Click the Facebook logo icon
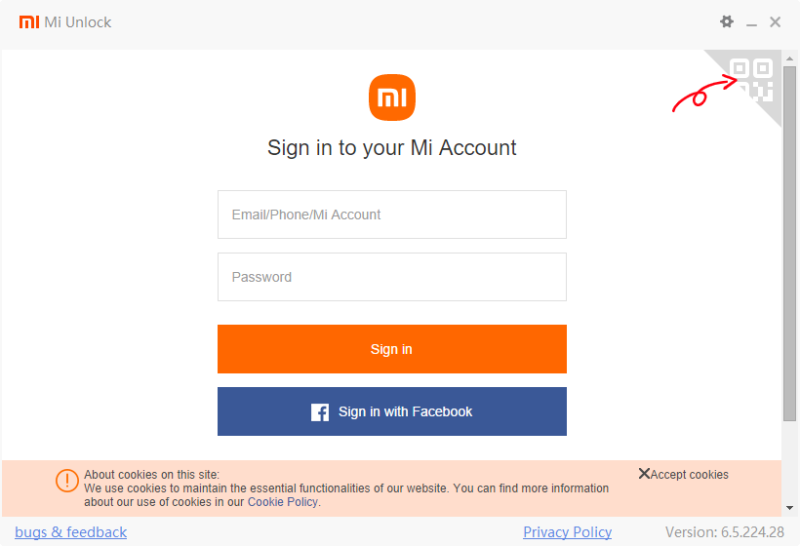 (320, 412)
